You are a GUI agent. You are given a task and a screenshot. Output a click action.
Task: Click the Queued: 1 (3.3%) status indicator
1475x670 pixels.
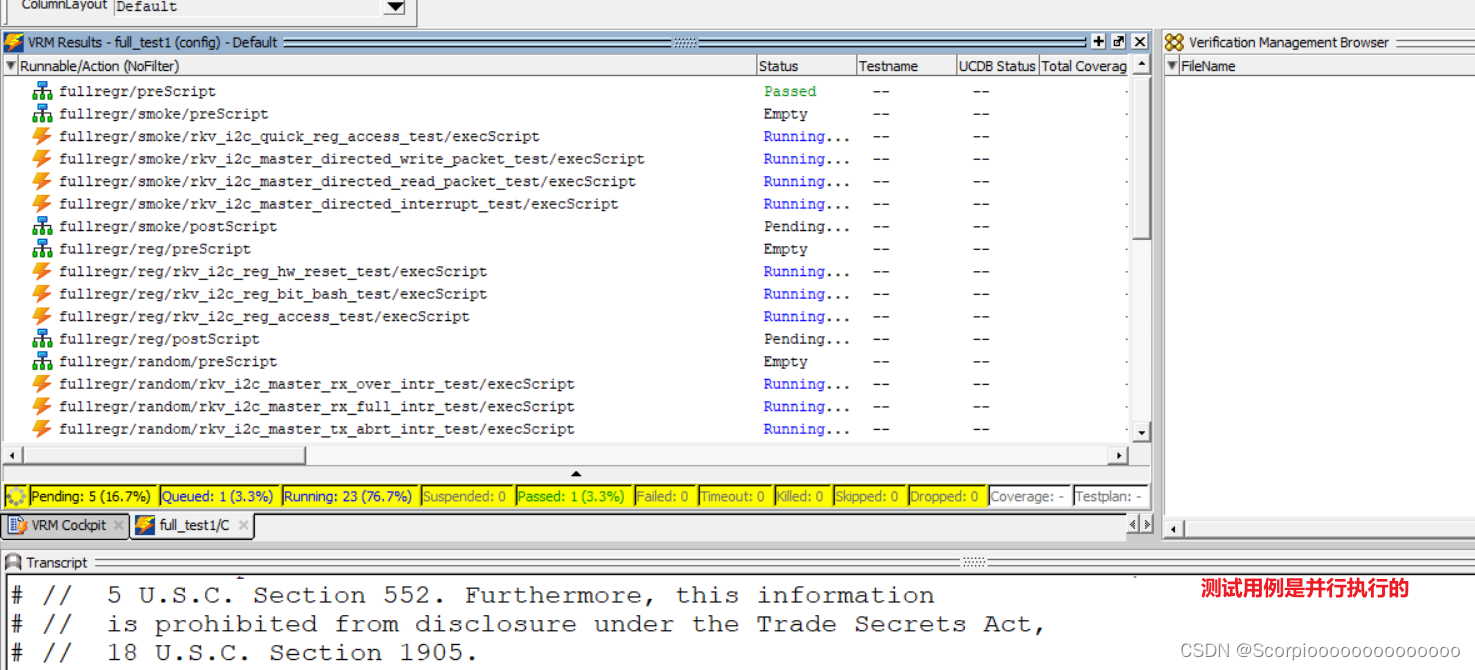(218, 496)
